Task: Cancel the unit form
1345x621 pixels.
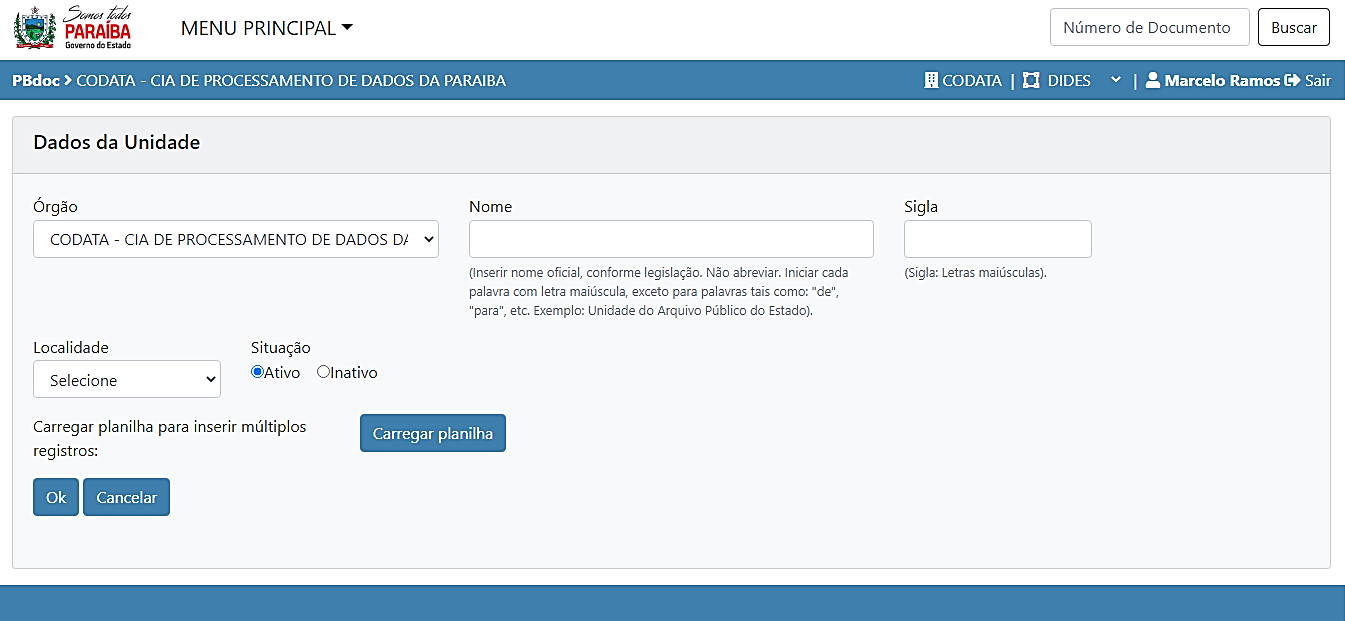Action: 126,497
